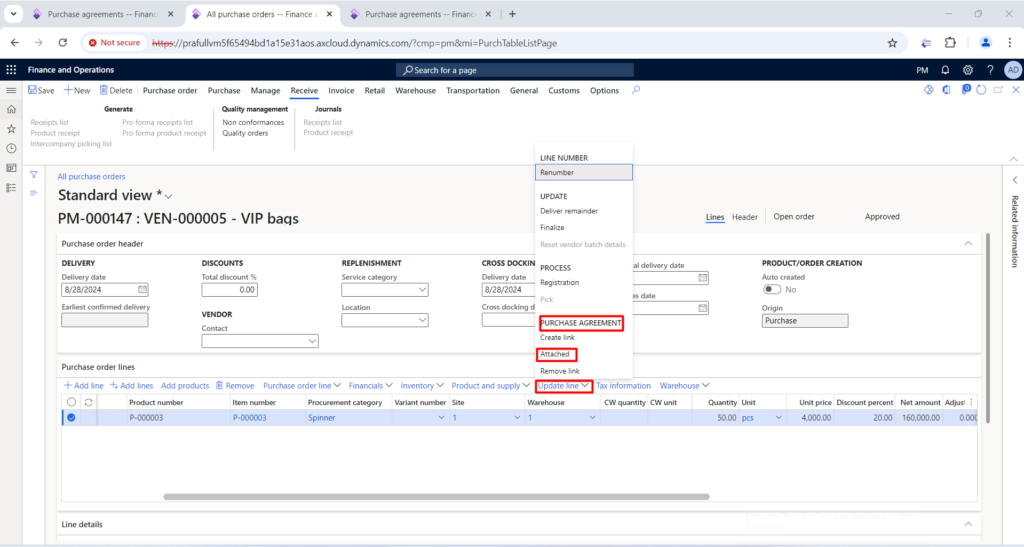Open Favorites star in left sidebar
Screen dimensions: 1024x547
[11, 129]
